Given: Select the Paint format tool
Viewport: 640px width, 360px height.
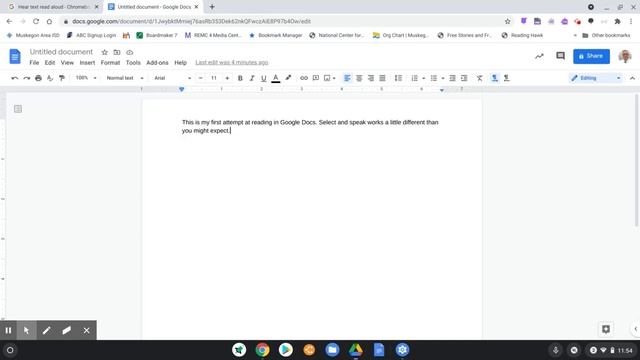Looking at the screenshot, I should click(x=62, y=78).
